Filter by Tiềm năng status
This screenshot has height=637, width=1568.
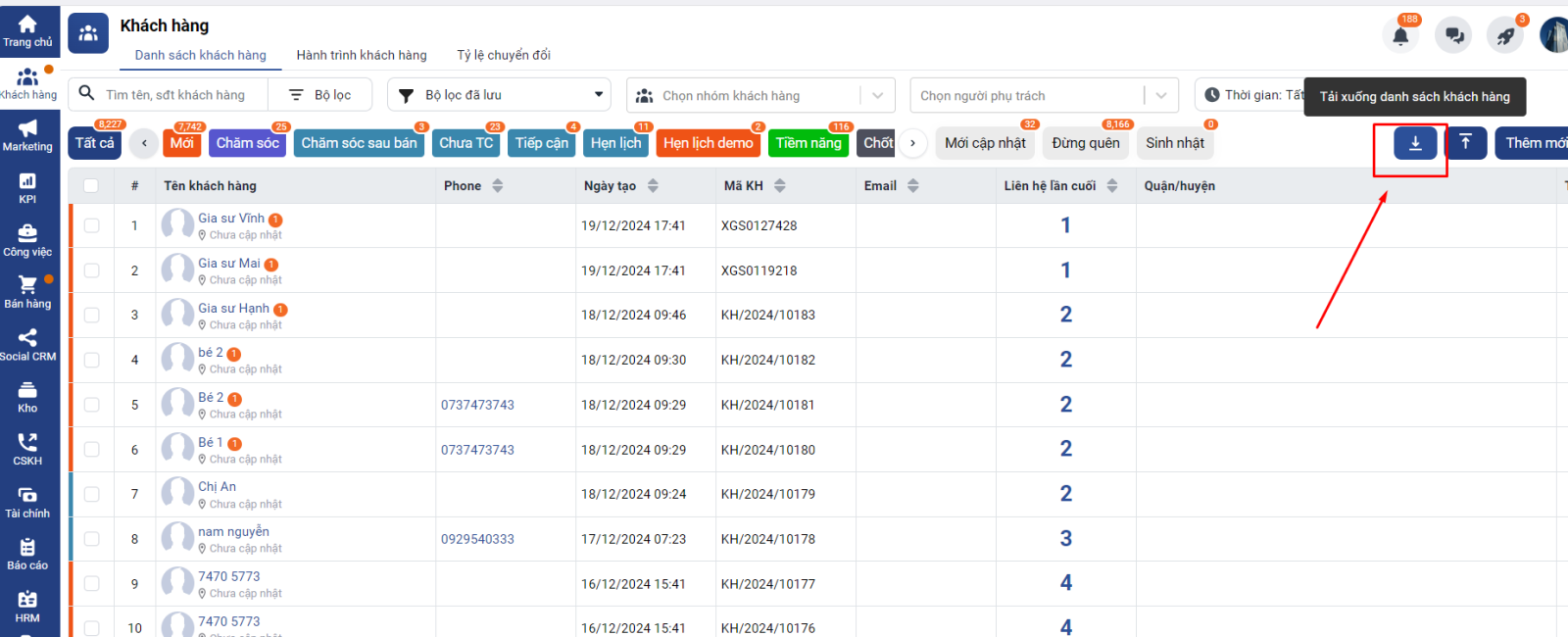[x=808, y=143]
